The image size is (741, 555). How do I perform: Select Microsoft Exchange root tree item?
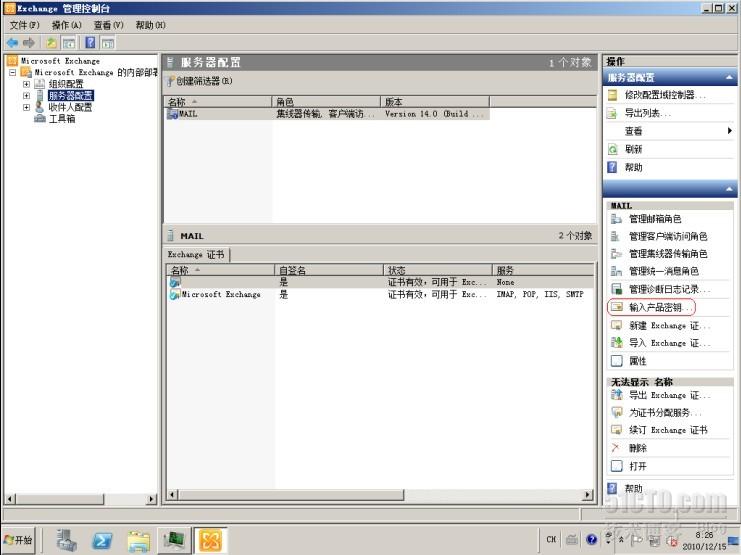coord(60,61)
